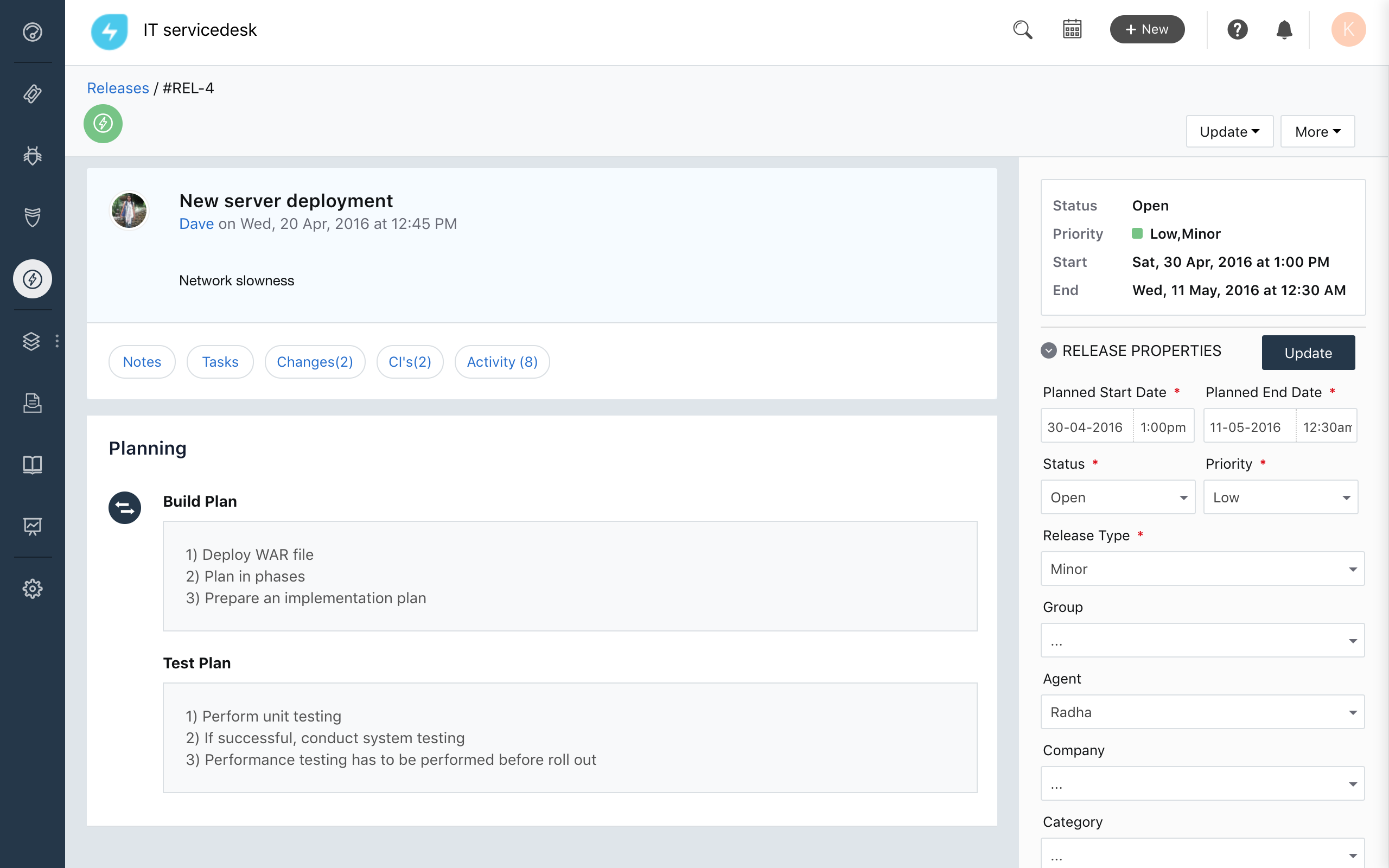This screenshot has width=1389, height=868.
Task: Click the End value Wed, 11 May, 2016
Action: point(1239,290)
